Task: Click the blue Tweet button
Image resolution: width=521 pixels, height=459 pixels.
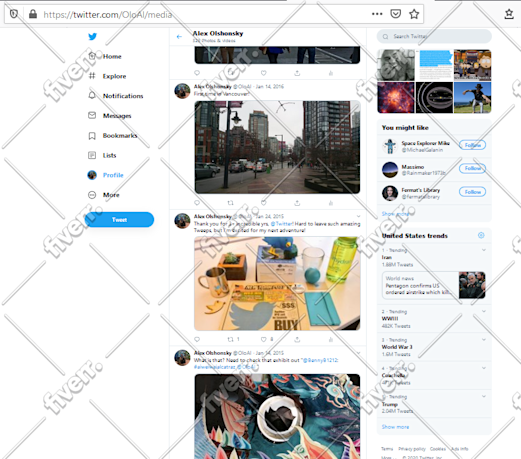Action: (x=119, y=220)
